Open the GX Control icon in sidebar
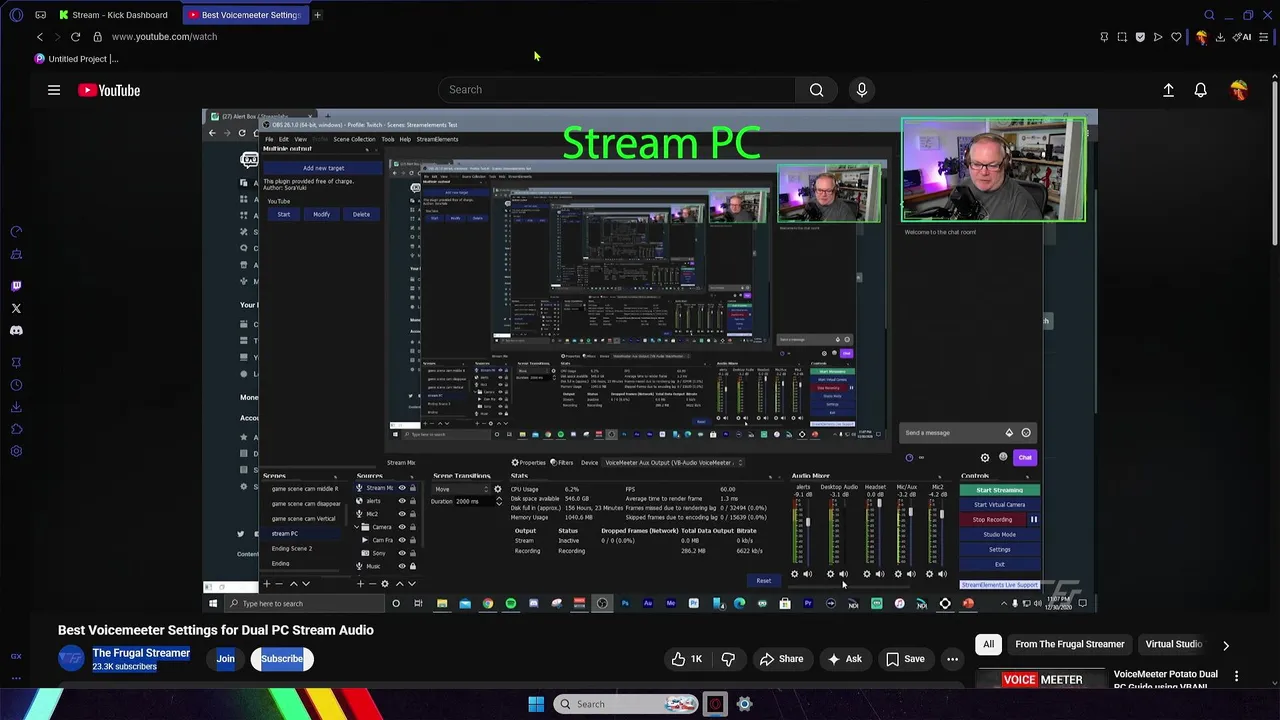The width and height of the screenshot is (1280, 720). pyautogui.click(x=16, y=656)
